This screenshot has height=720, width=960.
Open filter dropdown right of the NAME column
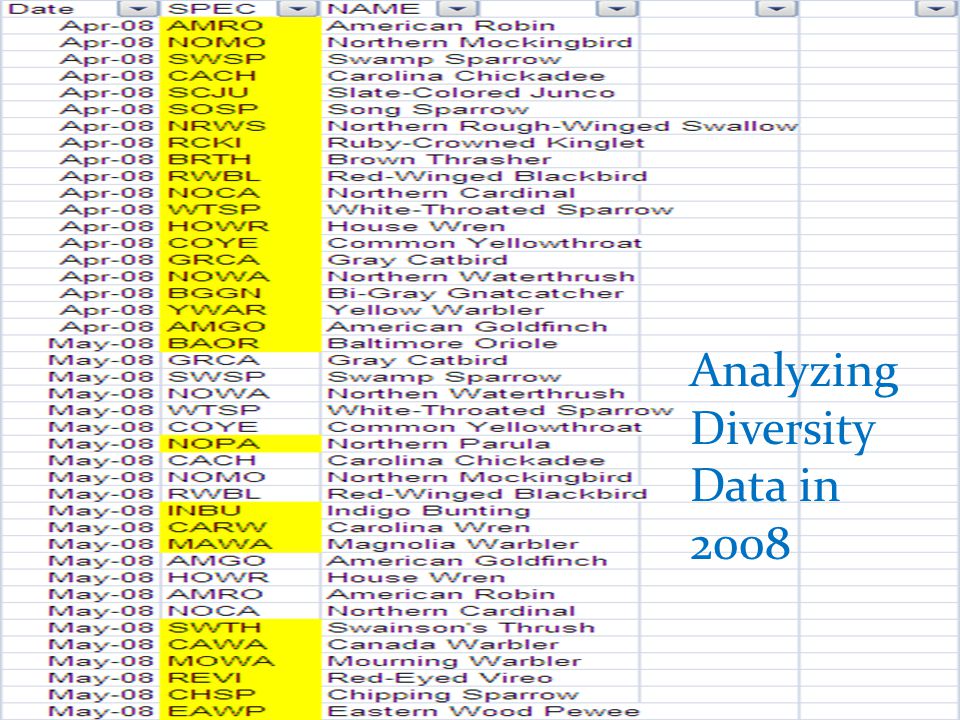(x=617, y=9)
